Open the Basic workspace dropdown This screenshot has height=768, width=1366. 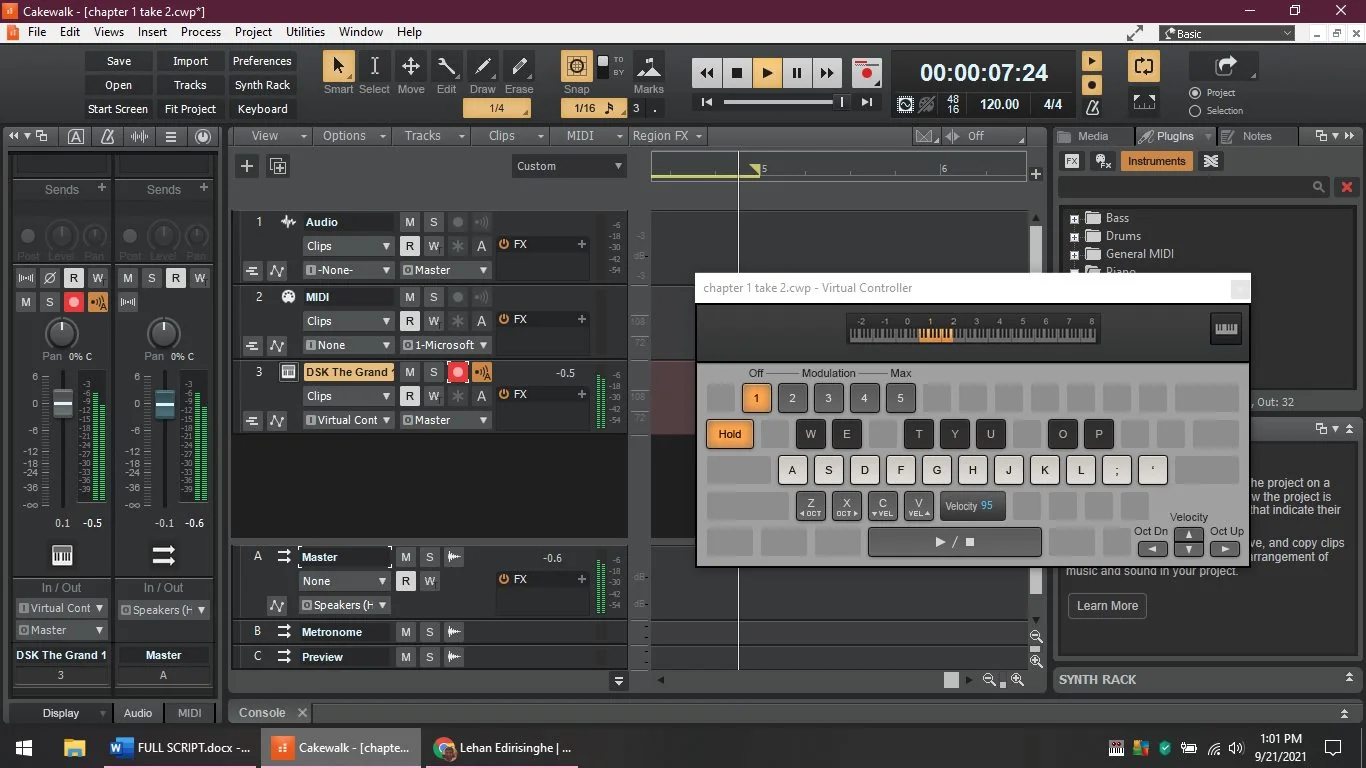[1228, 33]
